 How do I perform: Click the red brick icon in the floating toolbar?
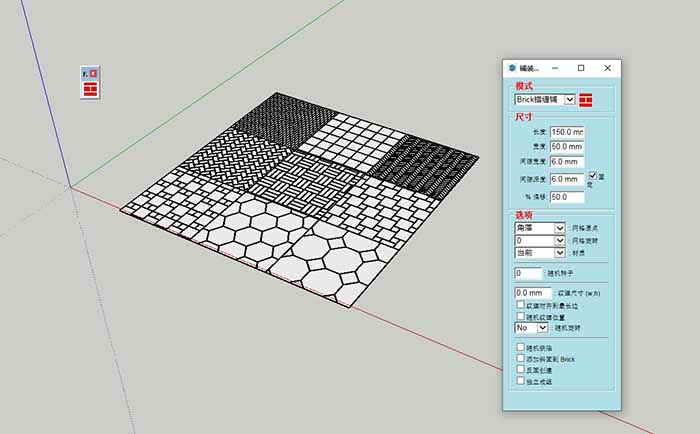point(91,90)
